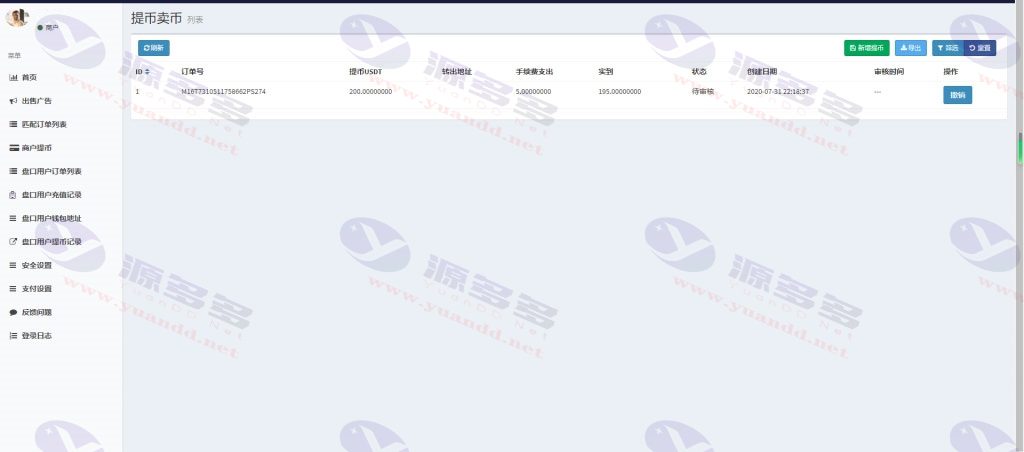Screen dimensions: 1024x452
Task: Open the 筛选 filter button
Action: 948,48
